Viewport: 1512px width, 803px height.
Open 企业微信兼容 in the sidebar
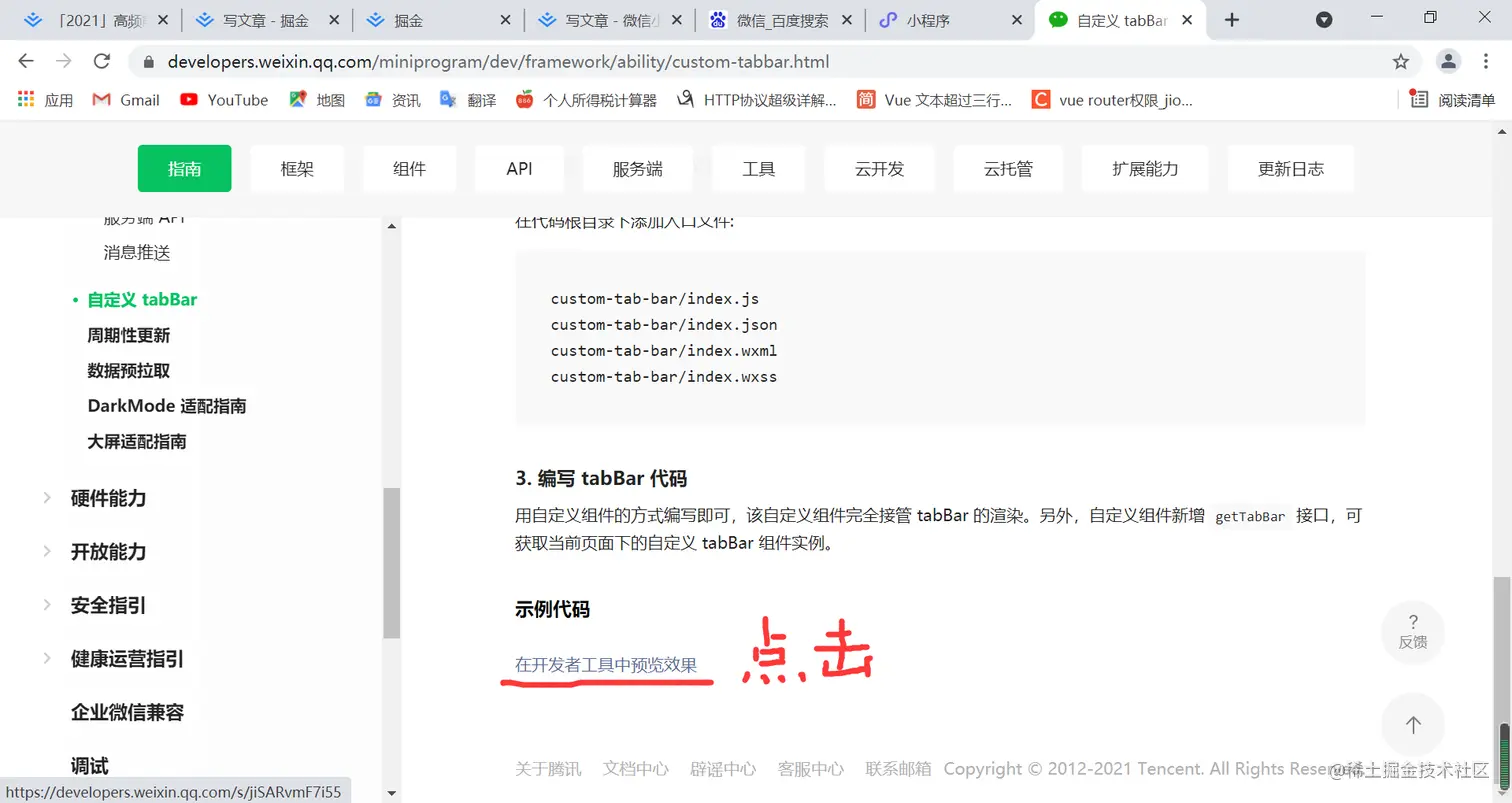[127, 713]
